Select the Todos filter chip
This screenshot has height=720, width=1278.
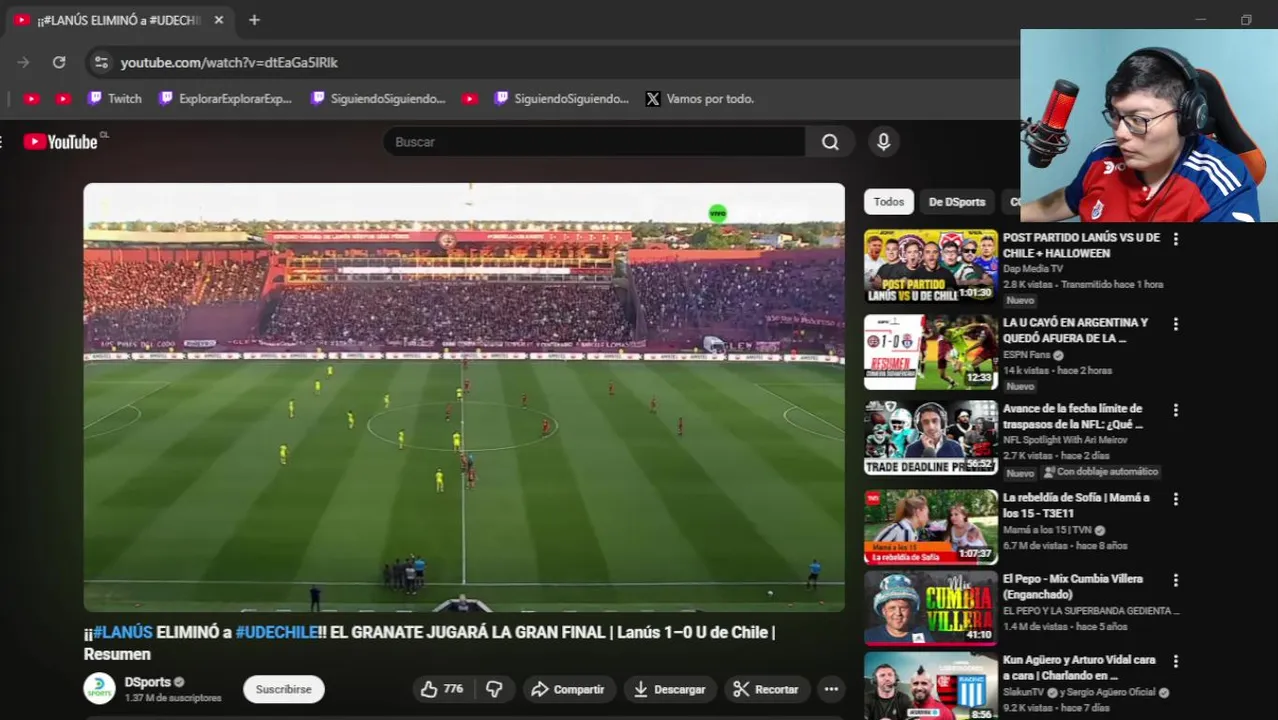pyautogui.click(x=888, y=202)
